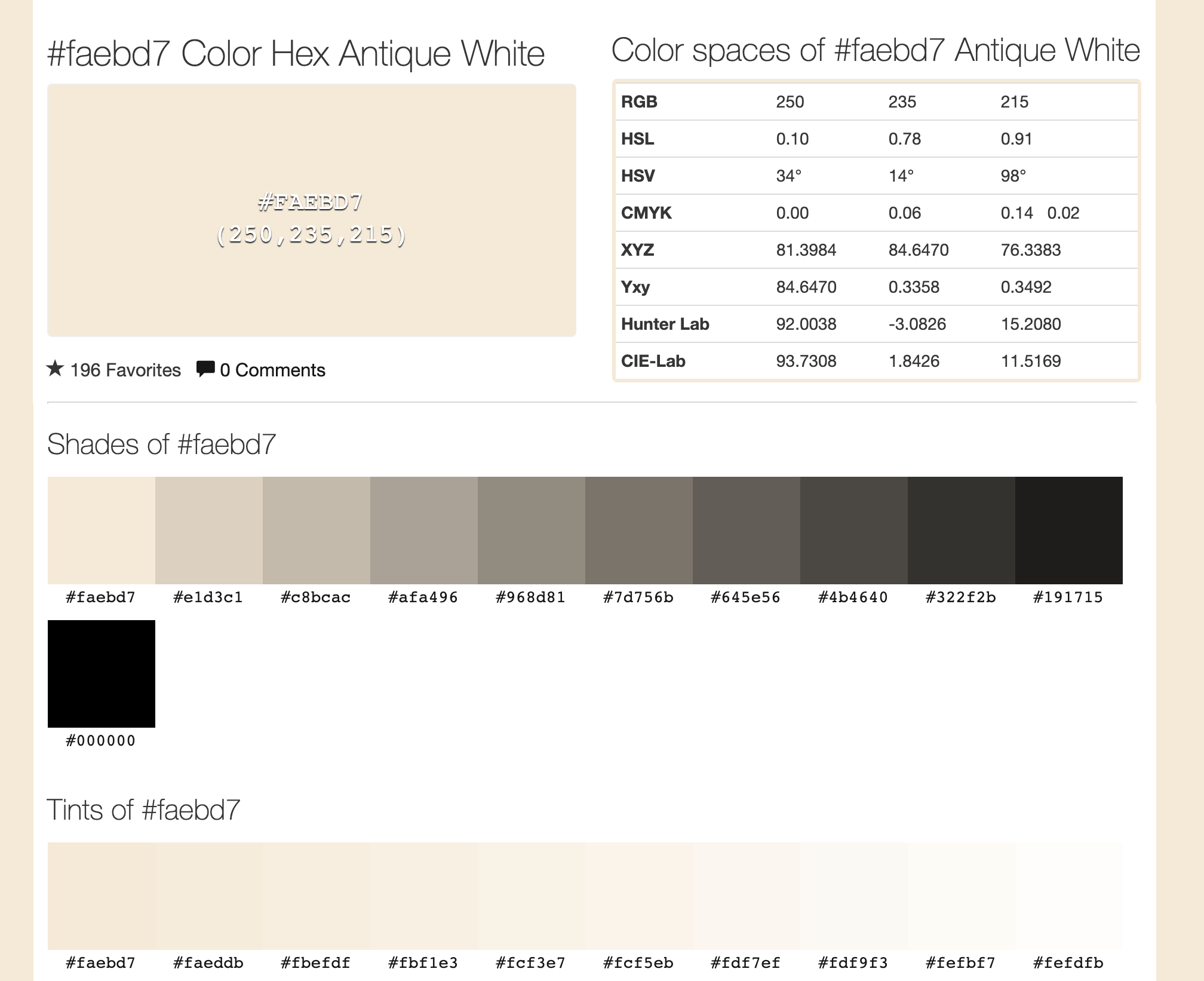
Task: Click the #fbf1e3 hex label under tints
Action: tap(423, 962)
